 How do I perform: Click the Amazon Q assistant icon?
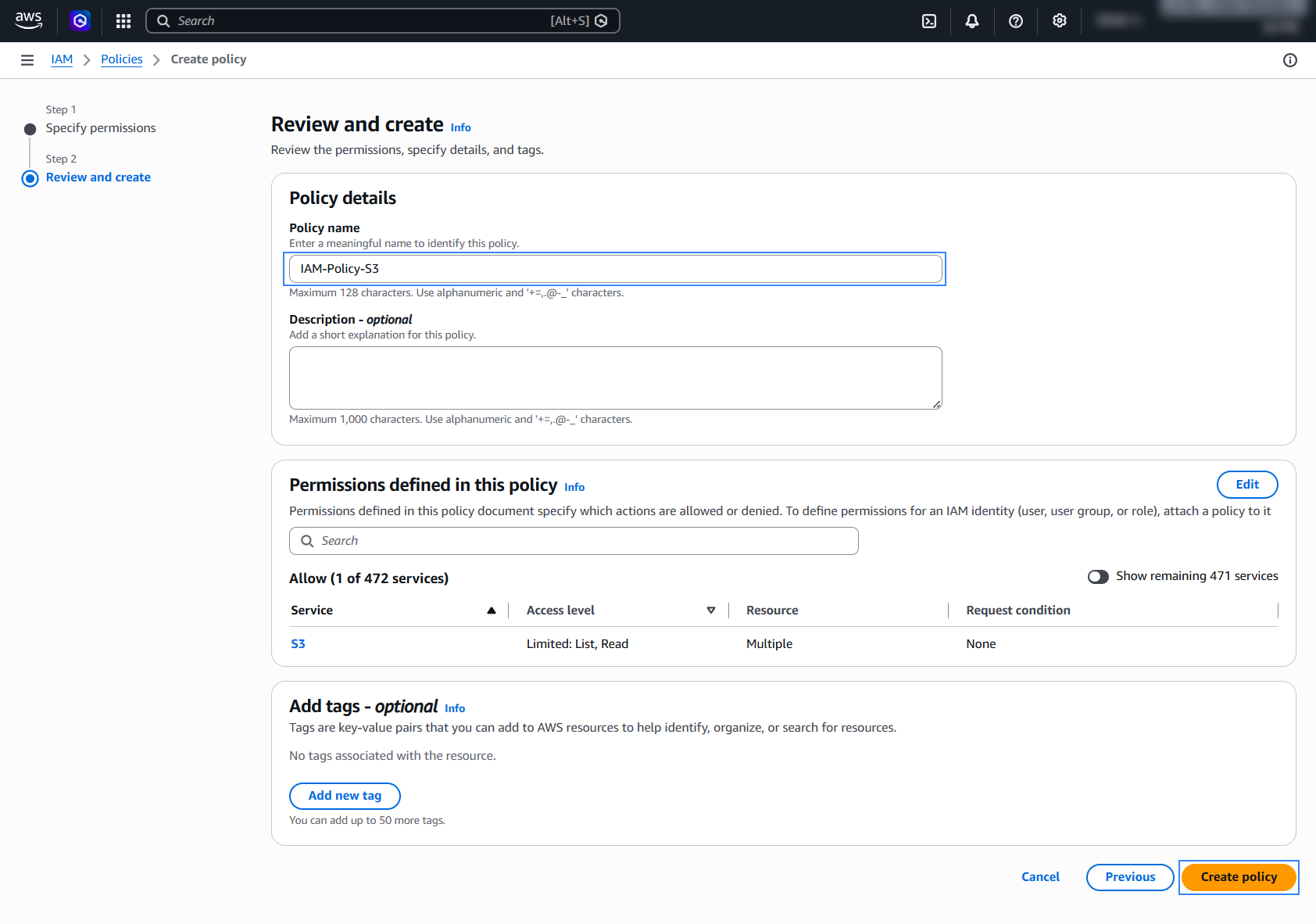pyautogui.click(x=80, y=21)
